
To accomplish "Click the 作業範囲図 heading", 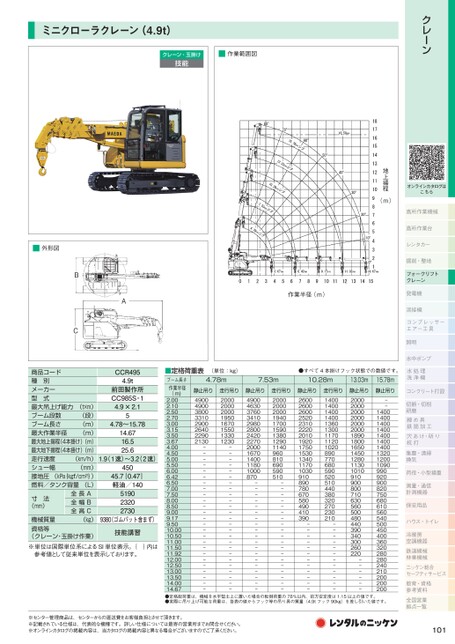I will coord(242,54).
